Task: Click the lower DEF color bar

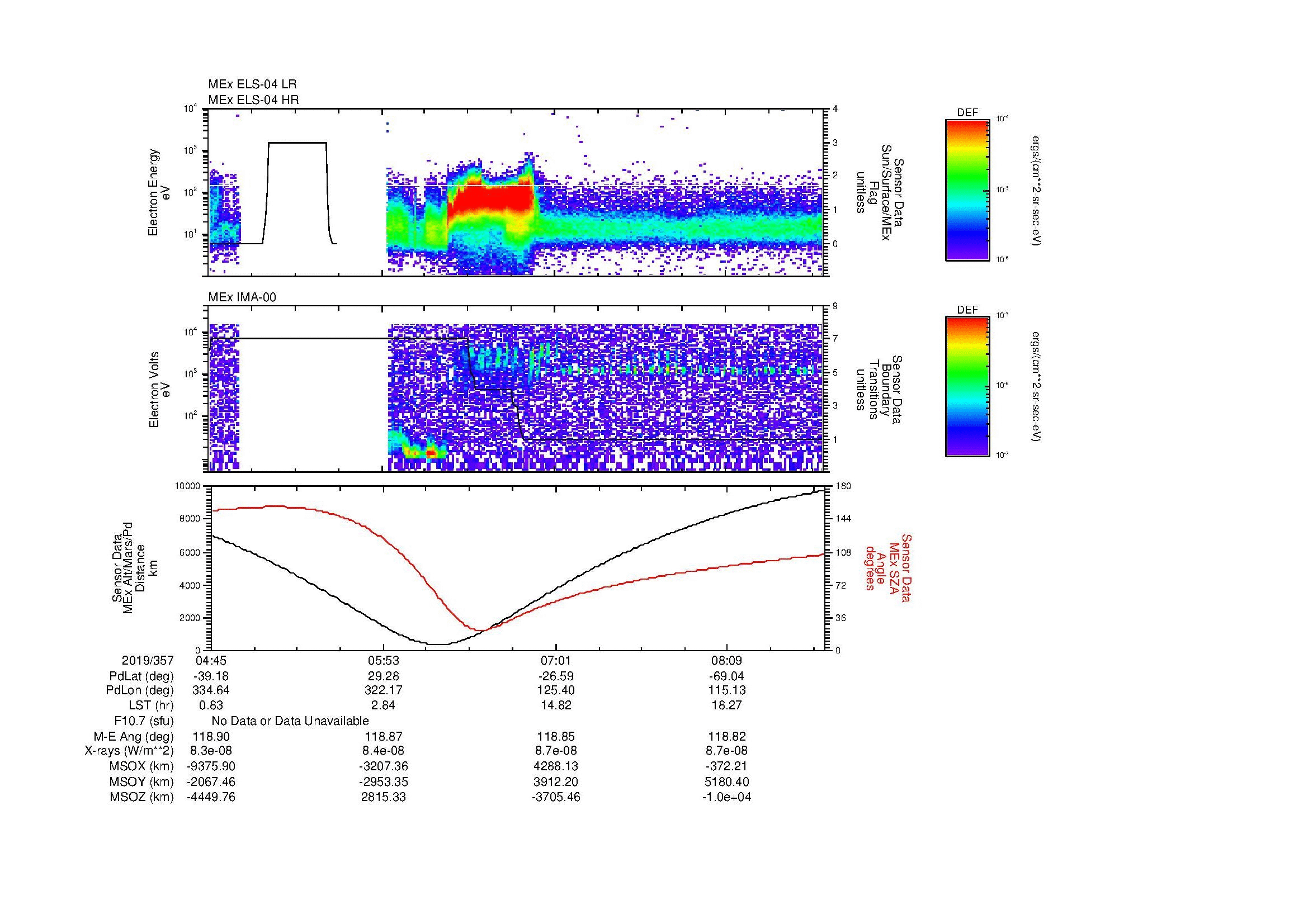Action: [967, 387]
